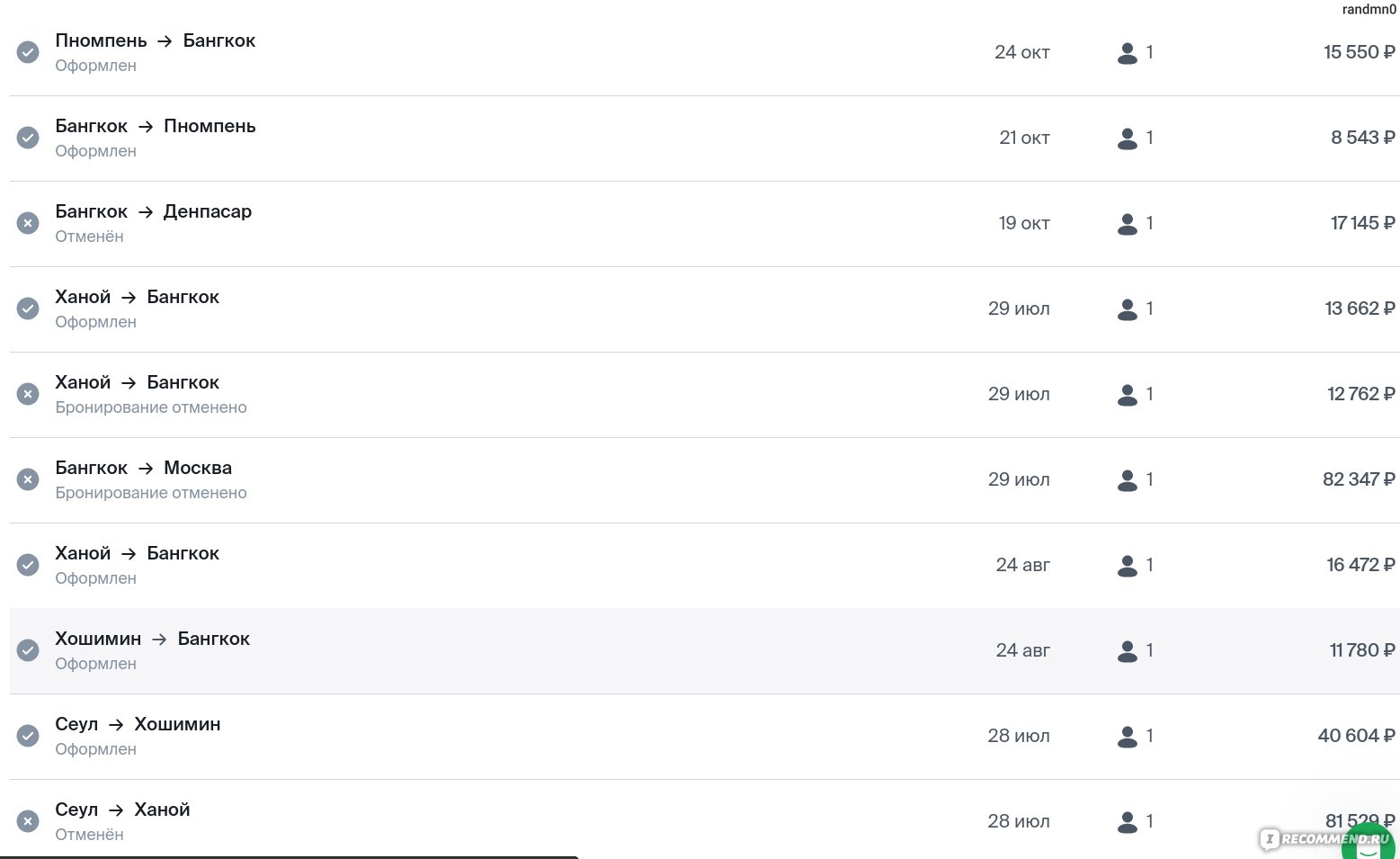This screenshot has height=859, width=1400.
Task: Click cross icon of Бангкок → Москва booking
Action: pos(28,479)
